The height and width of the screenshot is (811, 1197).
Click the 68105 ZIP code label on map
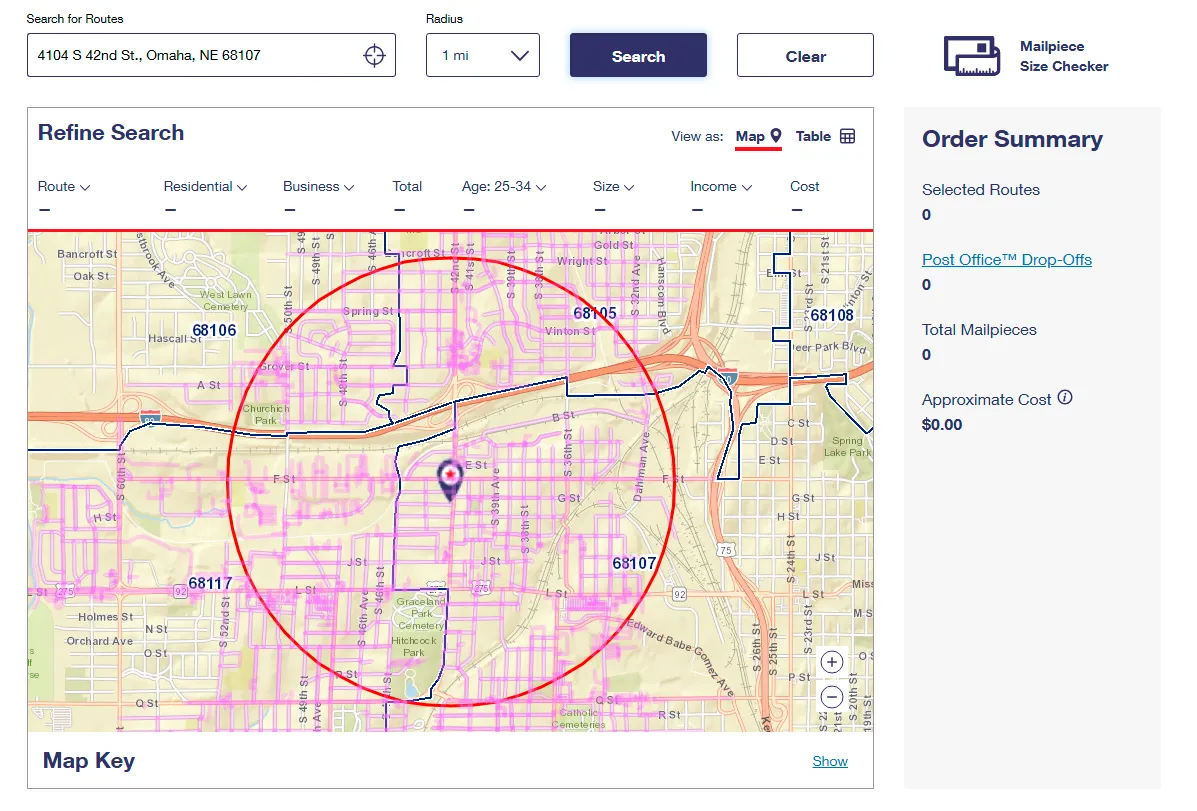point(595,313)
